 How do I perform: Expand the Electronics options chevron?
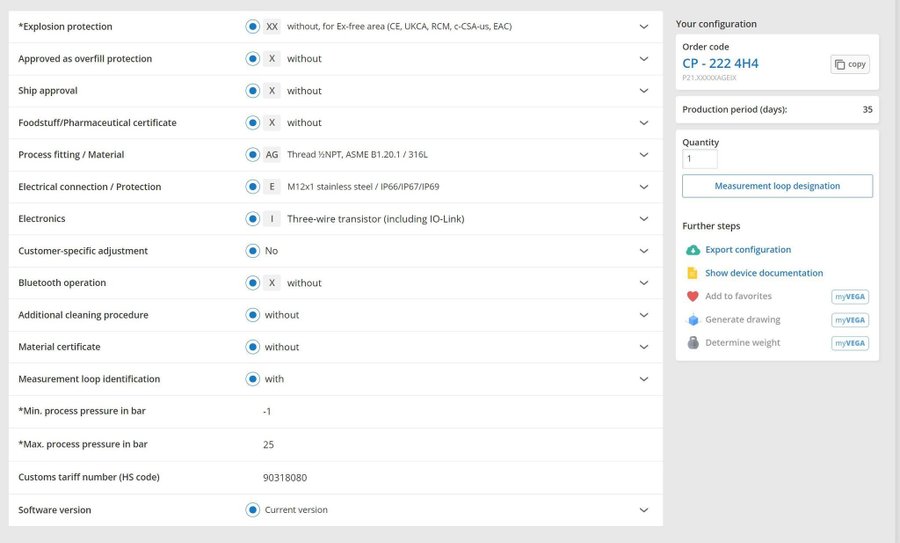pyautogui.click(x=644, y=219)
